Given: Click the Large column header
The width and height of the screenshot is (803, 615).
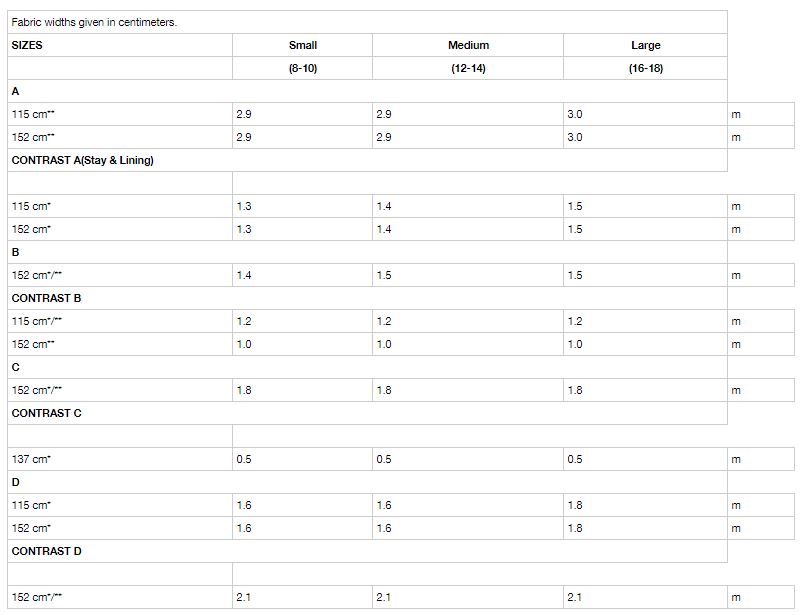Looking at the screenshot, I should click(x=646, y=45).
